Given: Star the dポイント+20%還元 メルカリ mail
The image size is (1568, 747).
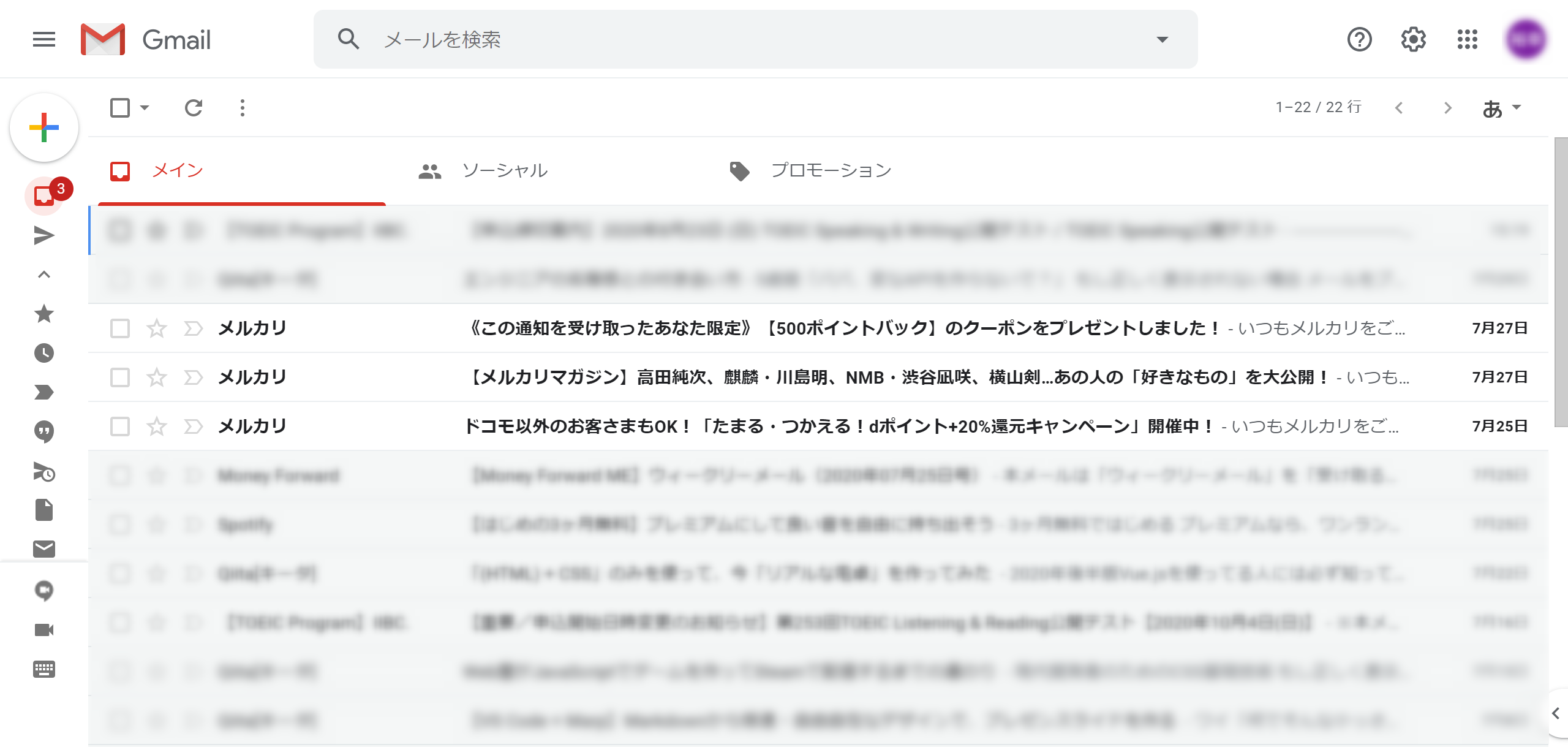Looking at the screenshot, I should point(157,427).
